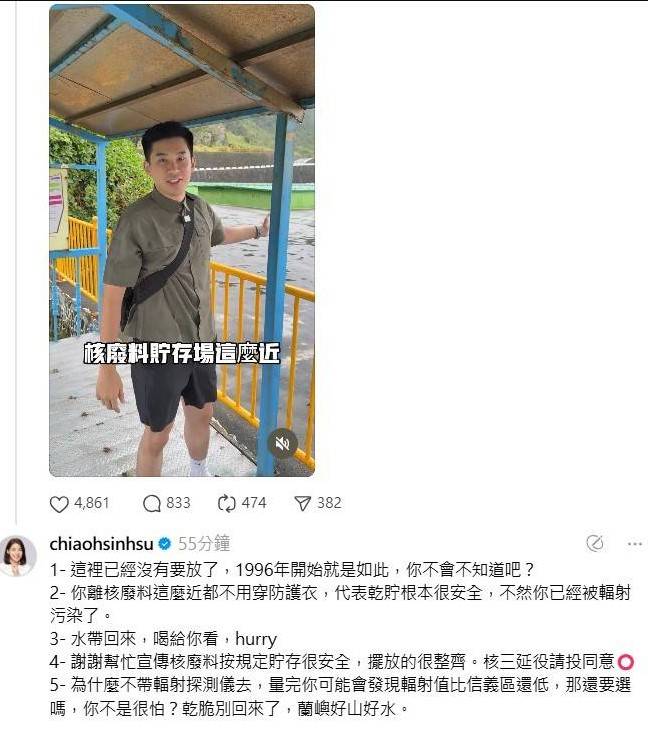Click the thread connector line at left
The image size is (648, 729).
tap(16, 260)
